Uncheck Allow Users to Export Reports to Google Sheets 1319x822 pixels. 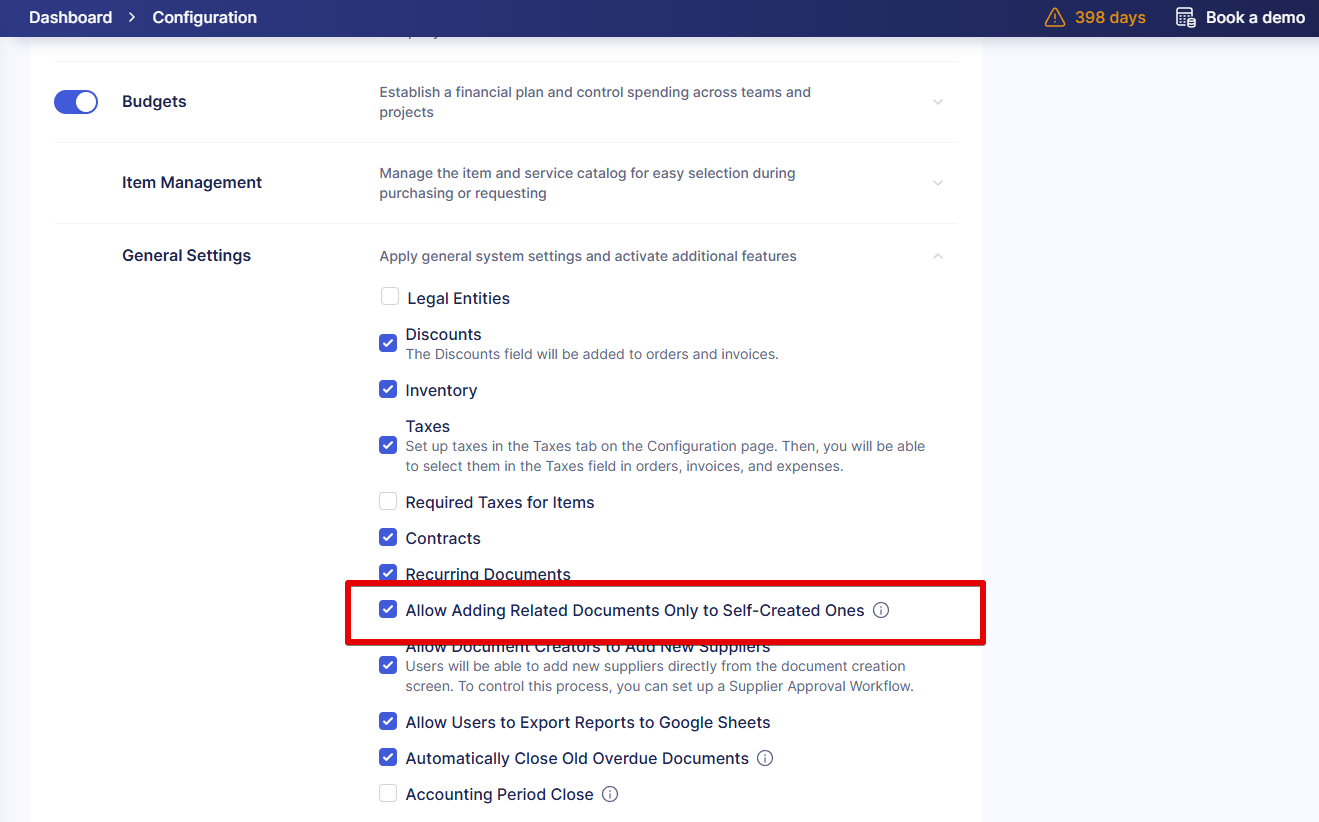pyautogui.click(x=388, y=722)
